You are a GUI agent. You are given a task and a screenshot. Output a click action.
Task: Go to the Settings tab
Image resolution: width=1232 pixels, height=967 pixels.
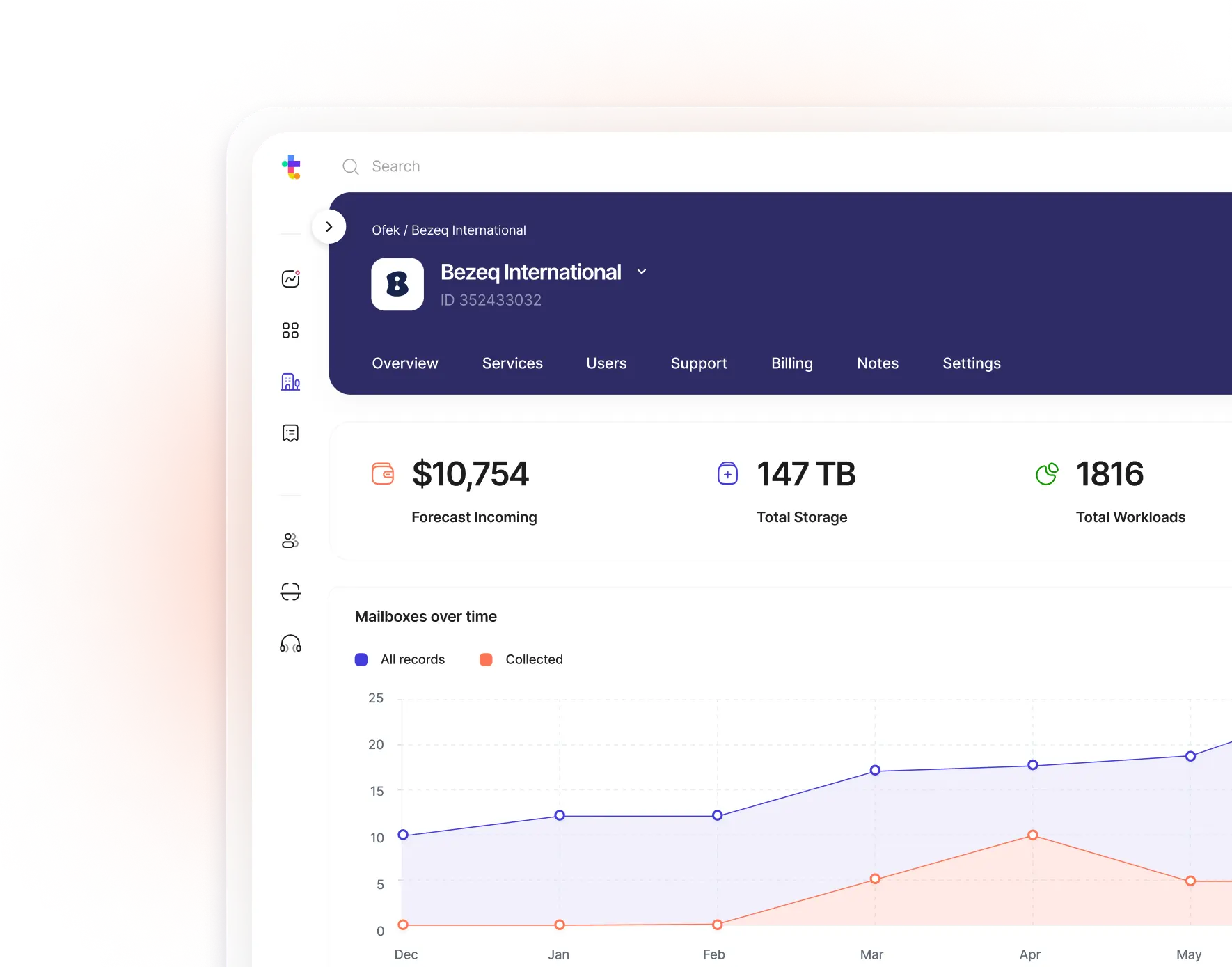pos(971,363)
